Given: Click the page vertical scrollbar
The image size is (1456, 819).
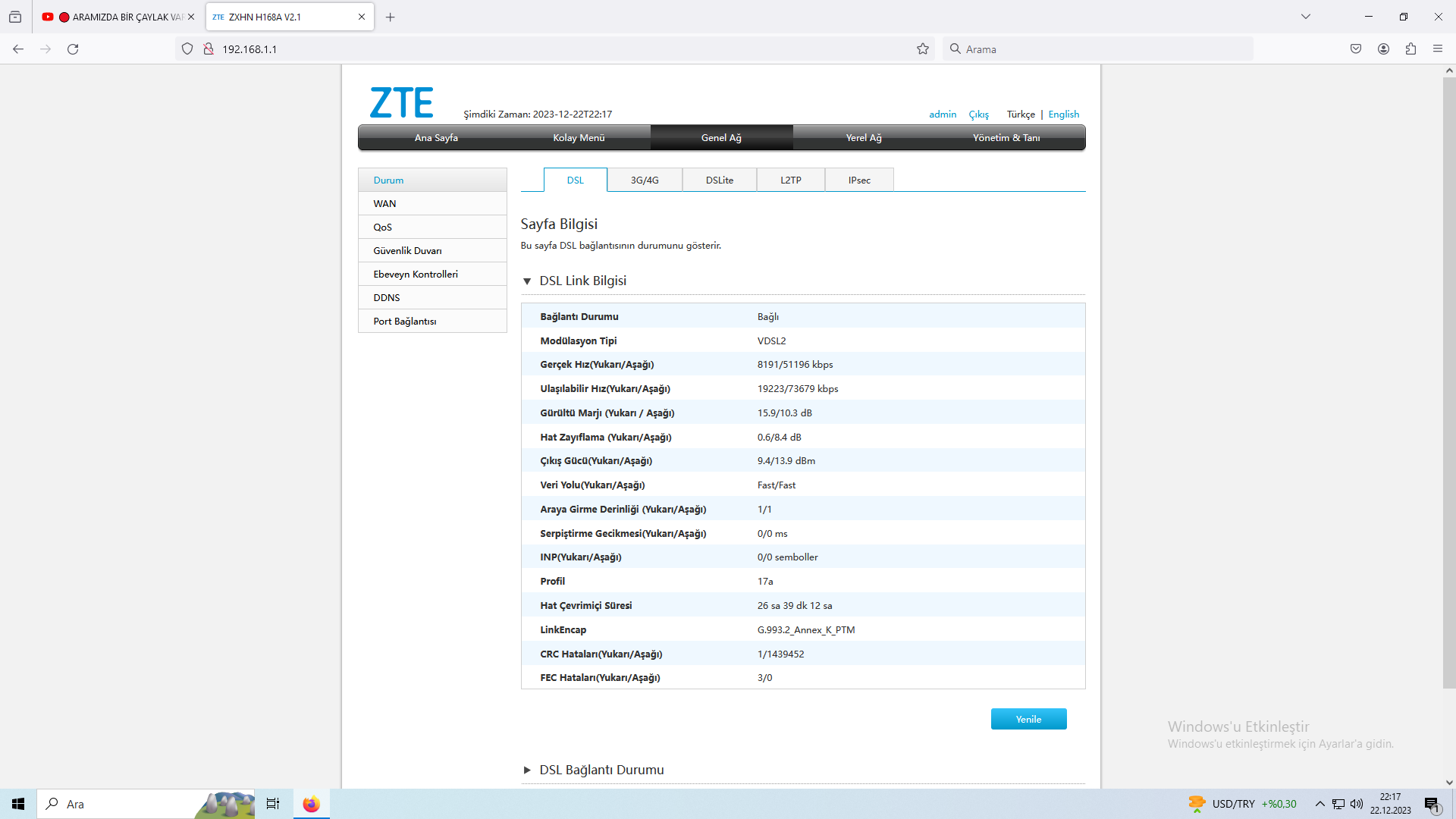Looking at the screenshot, I should (x=1449, y=379).
